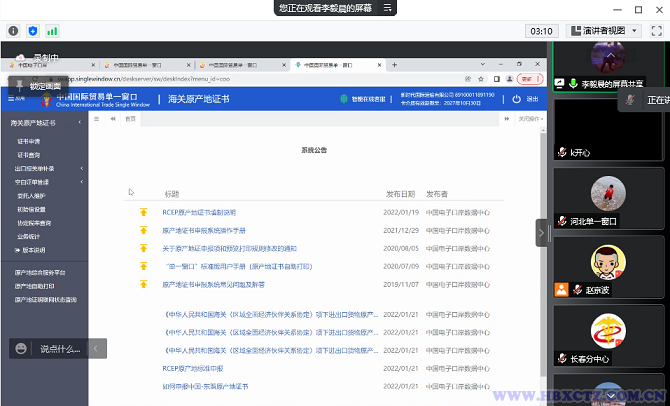Viewport: 670px width, 406px height.
Task: Click the blue security shield icon
Action: tap(32, 31)
